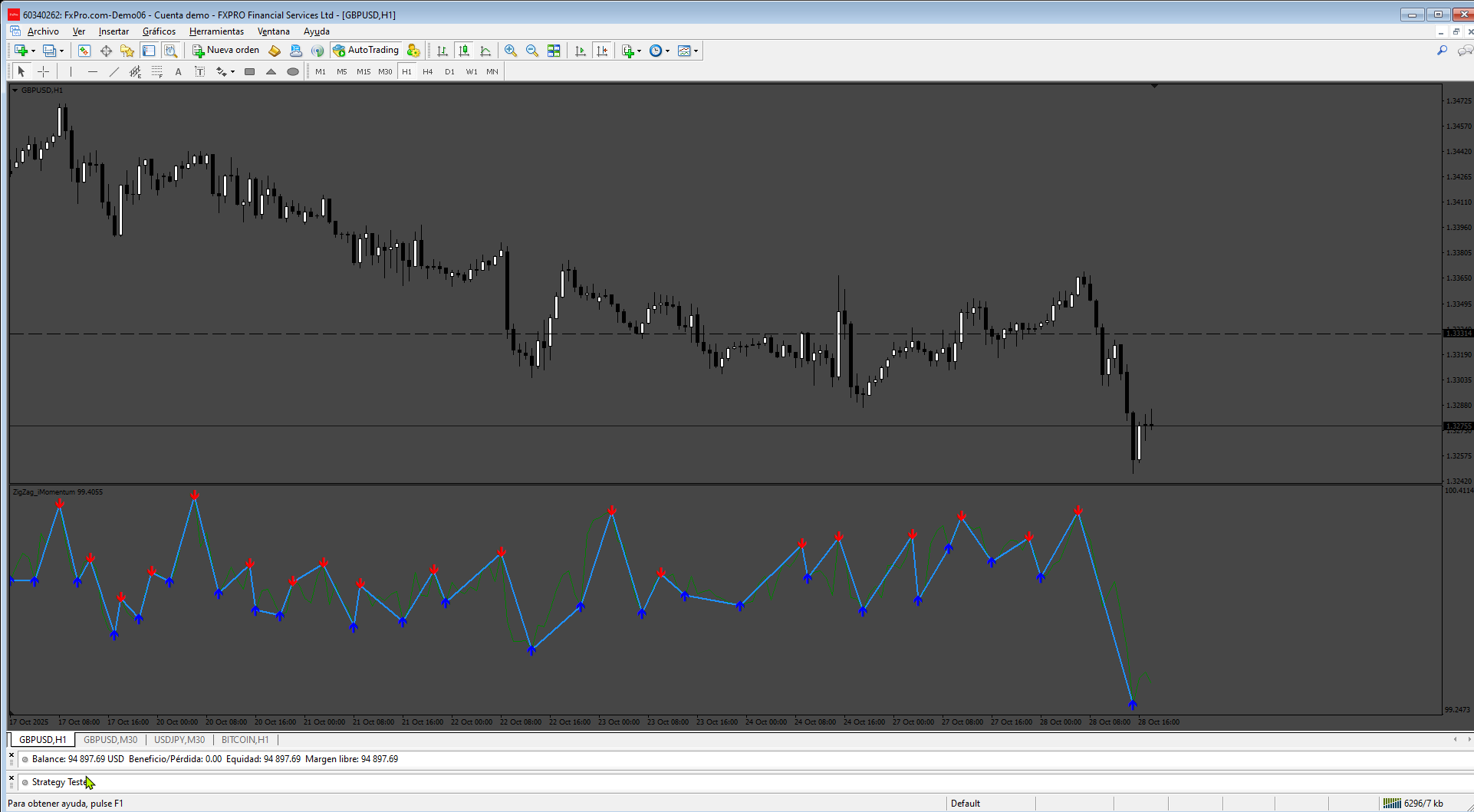Zoom out of the chart with magnifier
1474x812 pixels.
click(x=531, y=51)
